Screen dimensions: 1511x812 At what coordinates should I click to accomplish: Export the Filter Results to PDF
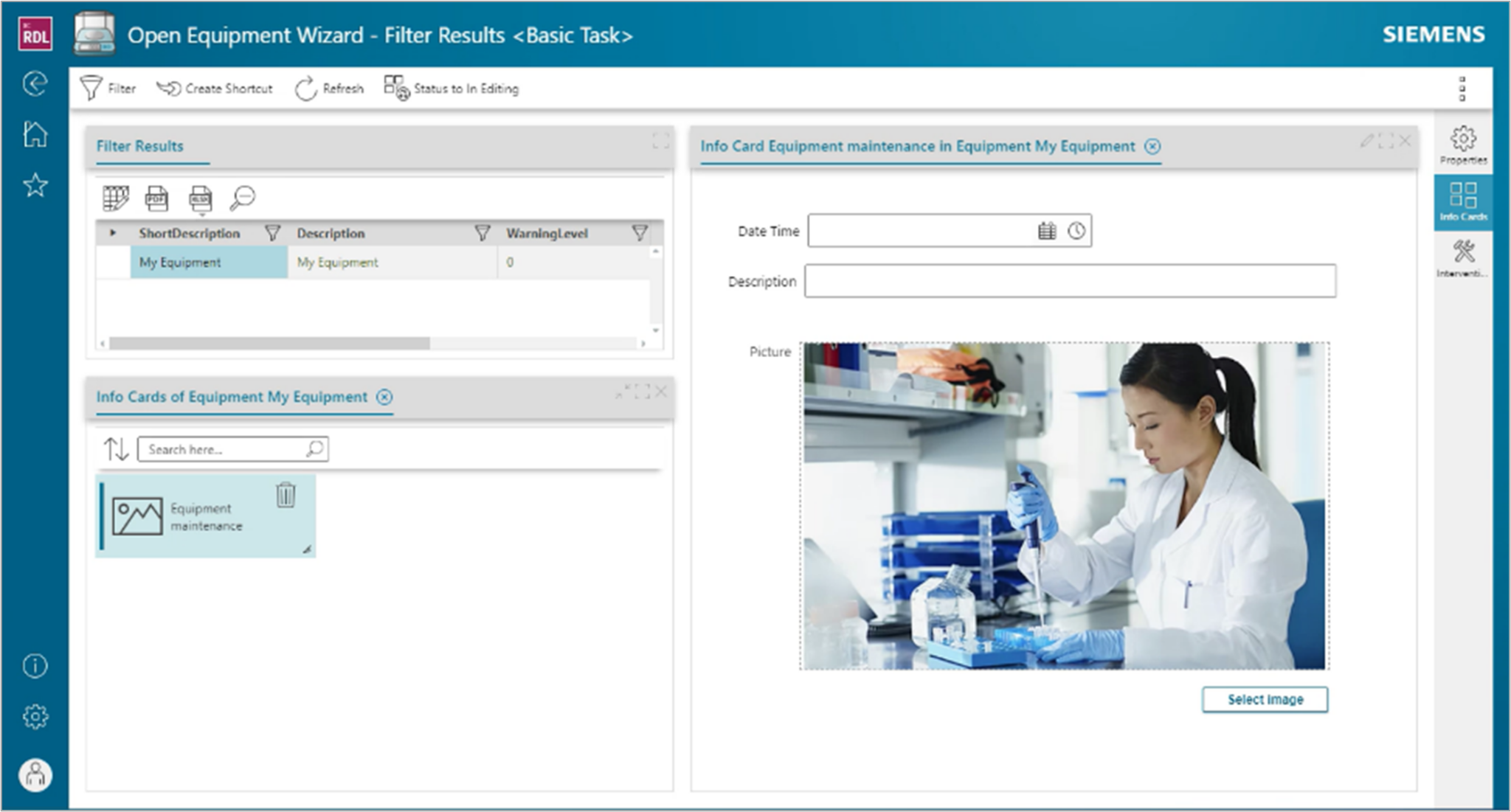157,198
